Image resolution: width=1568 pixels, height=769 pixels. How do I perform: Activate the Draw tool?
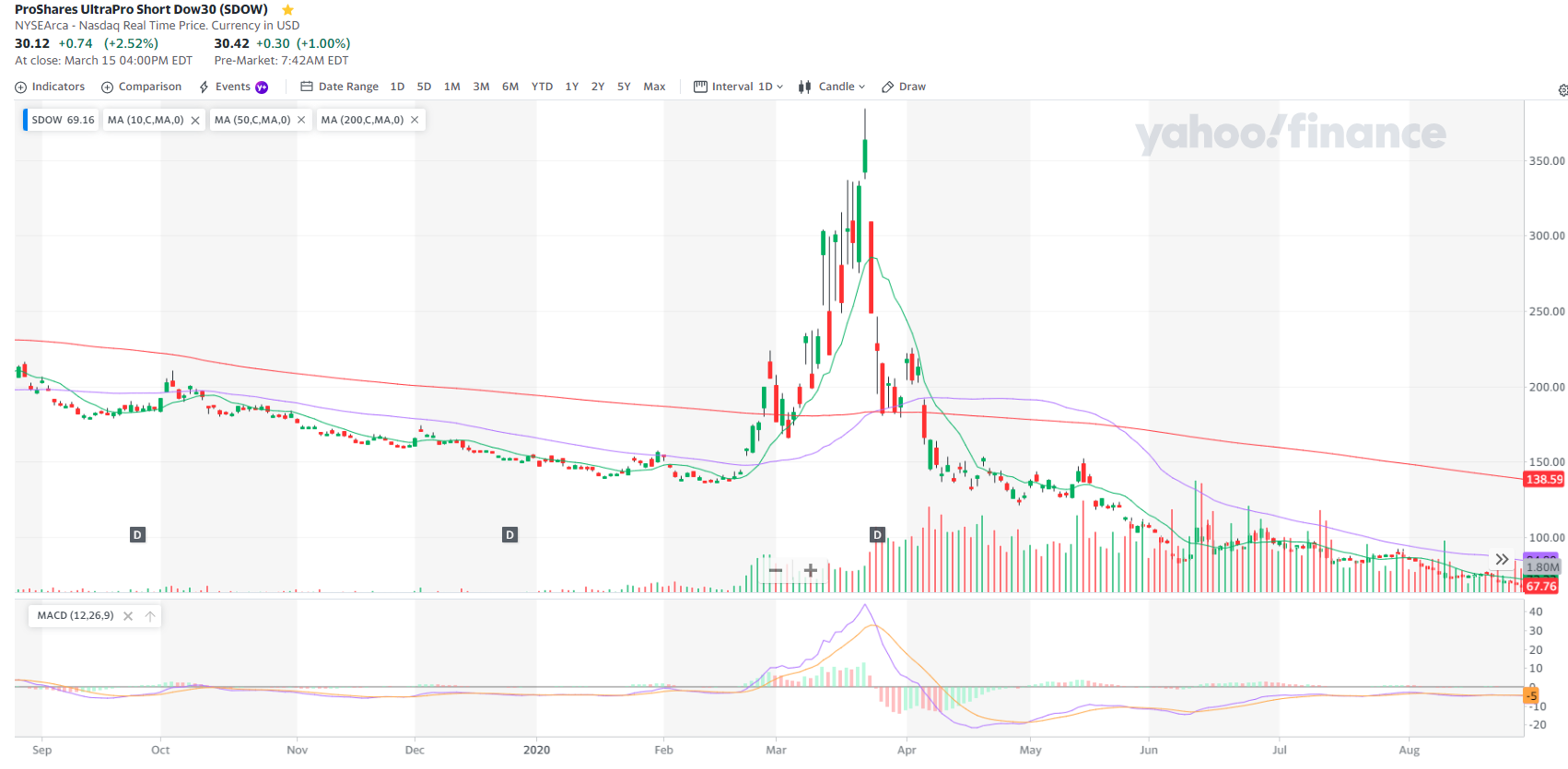904,87
